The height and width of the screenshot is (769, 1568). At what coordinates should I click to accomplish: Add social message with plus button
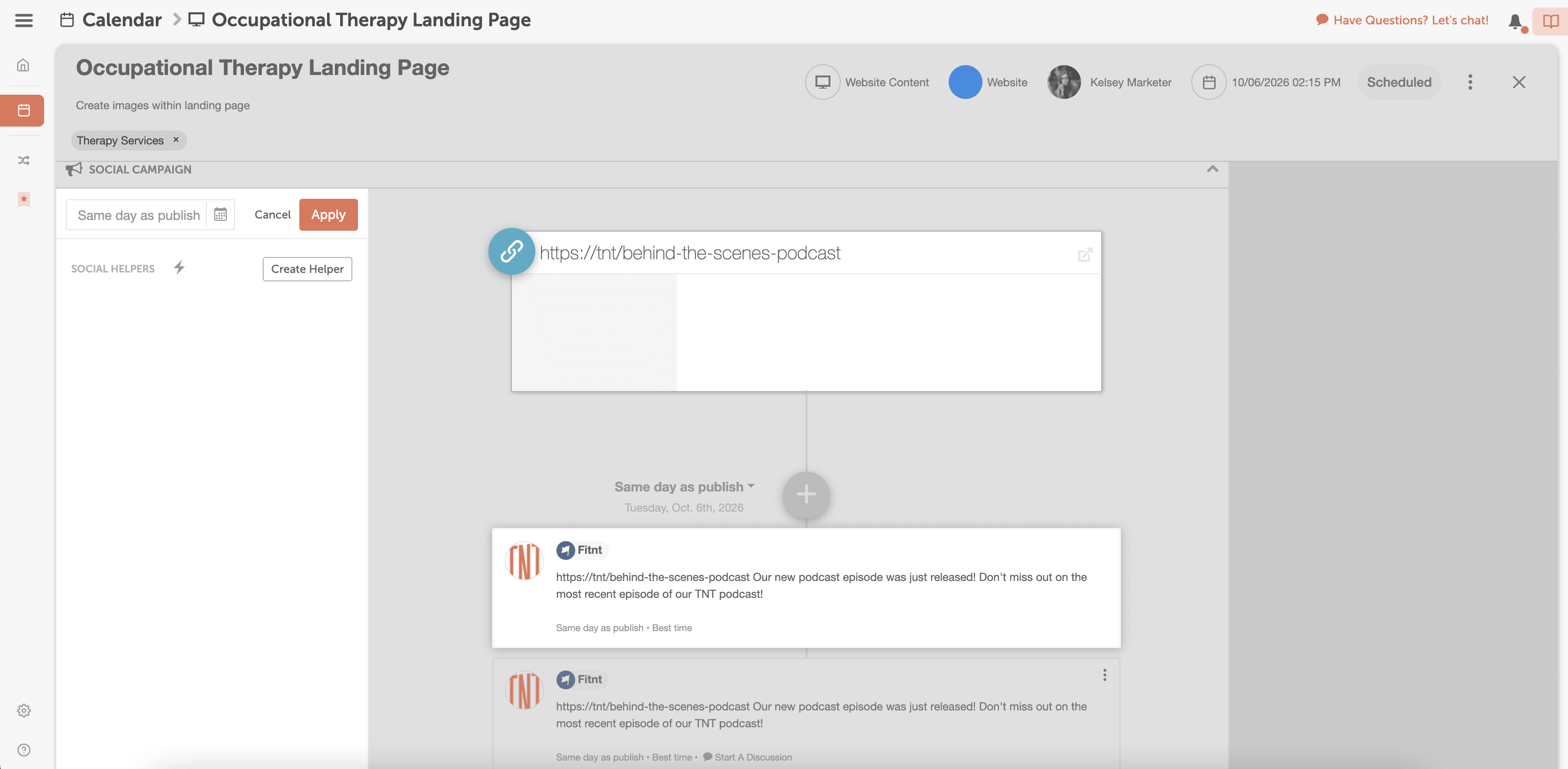806,495
